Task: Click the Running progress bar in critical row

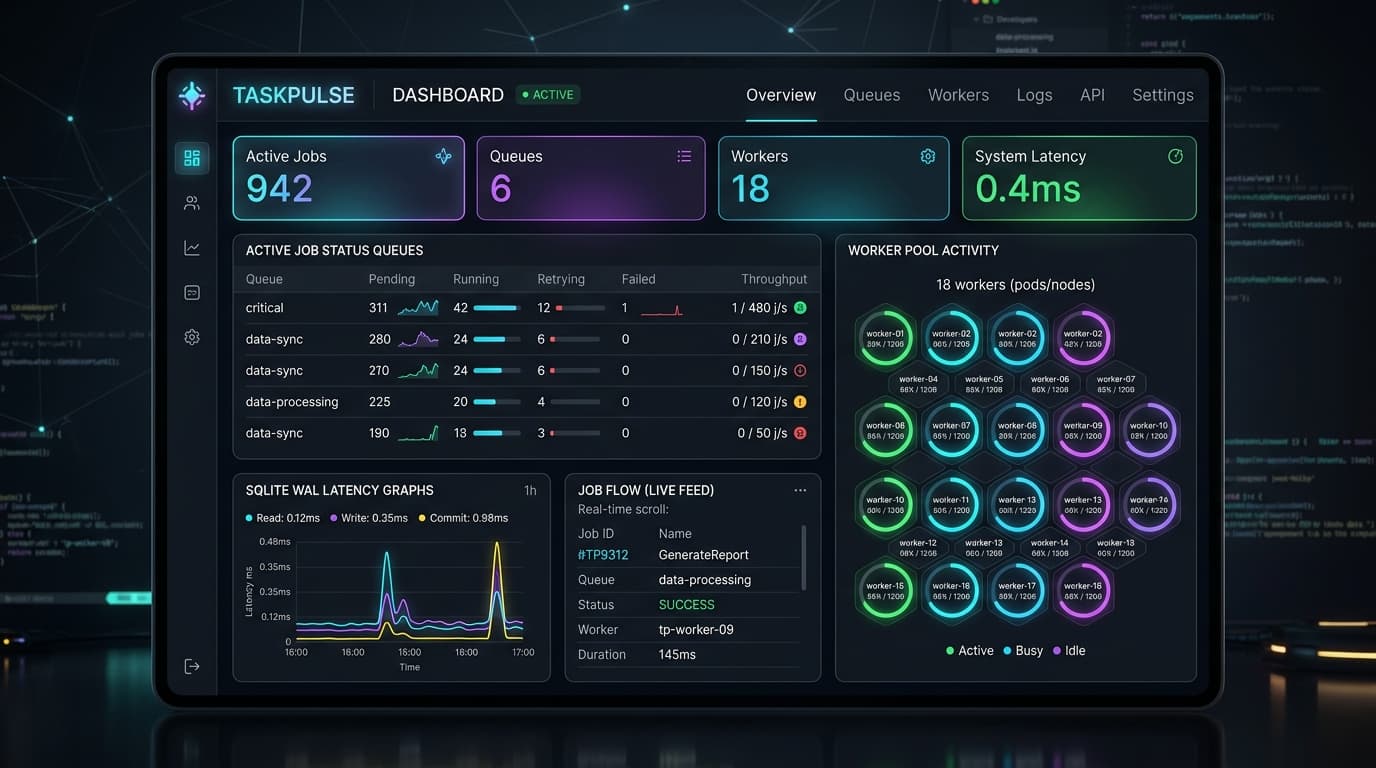Action: pyautogui.click(x=496, y=308)
